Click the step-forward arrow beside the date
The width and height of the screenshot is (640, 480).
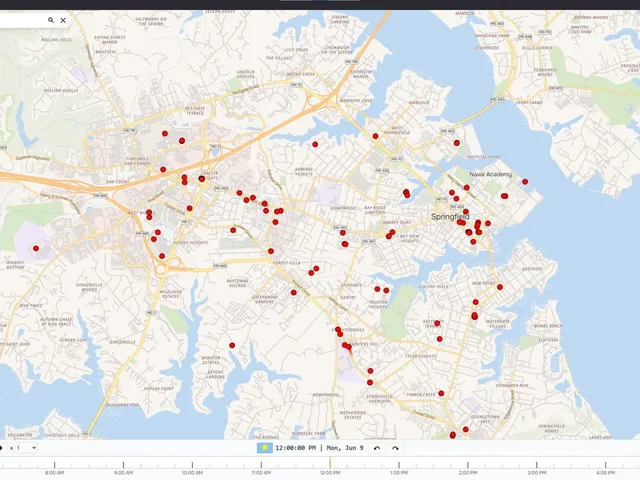(x=395, y=448)
